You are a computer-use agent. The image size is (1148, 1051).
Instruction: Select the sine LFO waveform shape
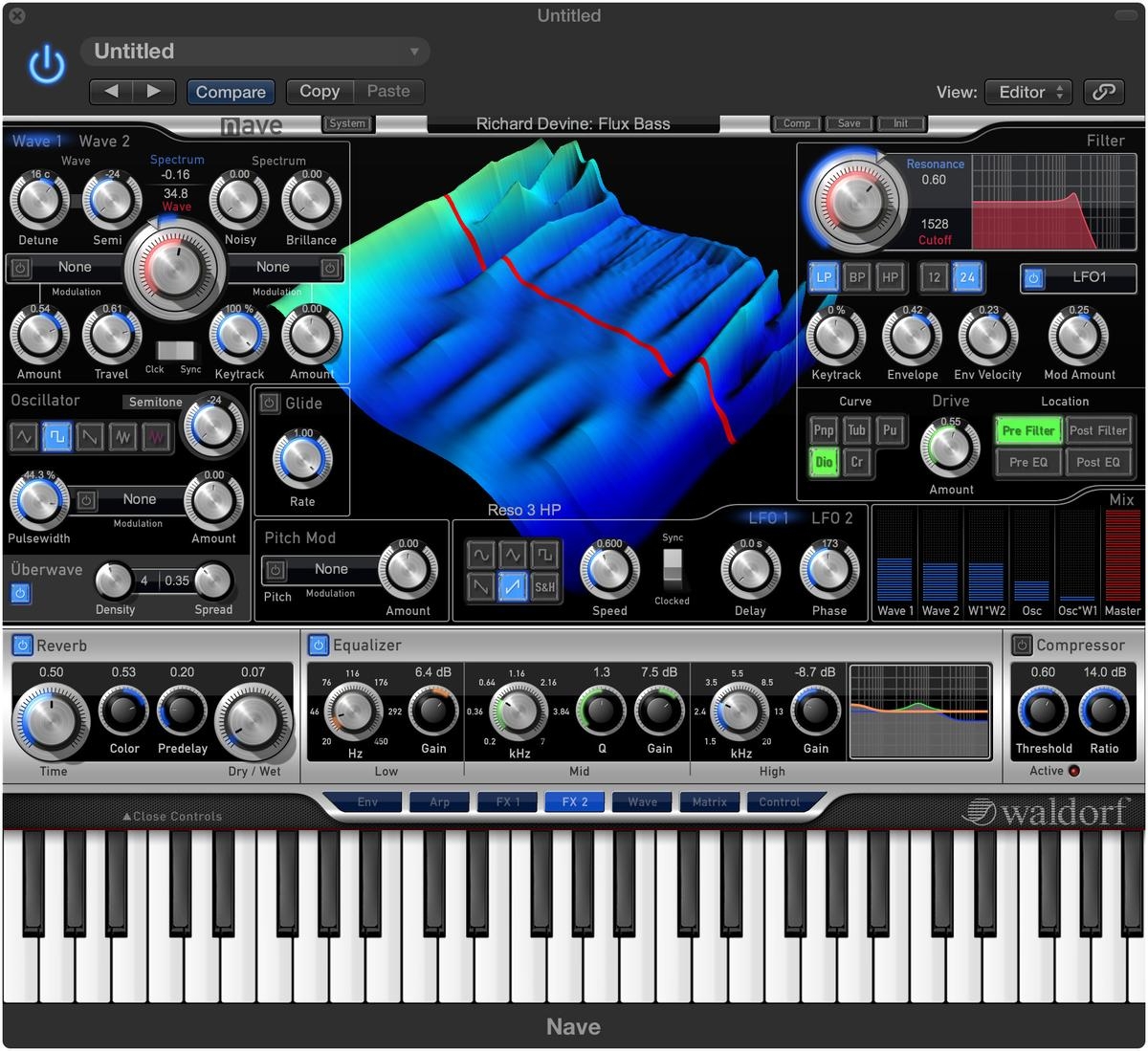(480, 555)
